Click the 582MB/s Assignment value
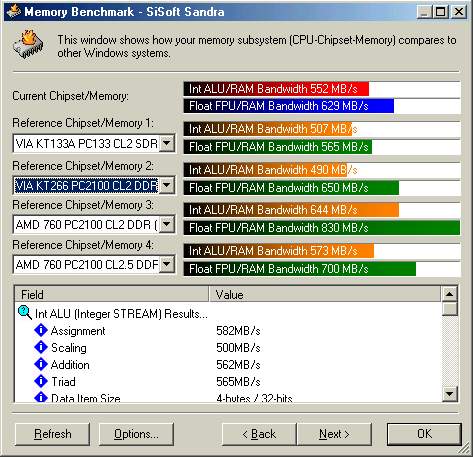 point(238,331)
